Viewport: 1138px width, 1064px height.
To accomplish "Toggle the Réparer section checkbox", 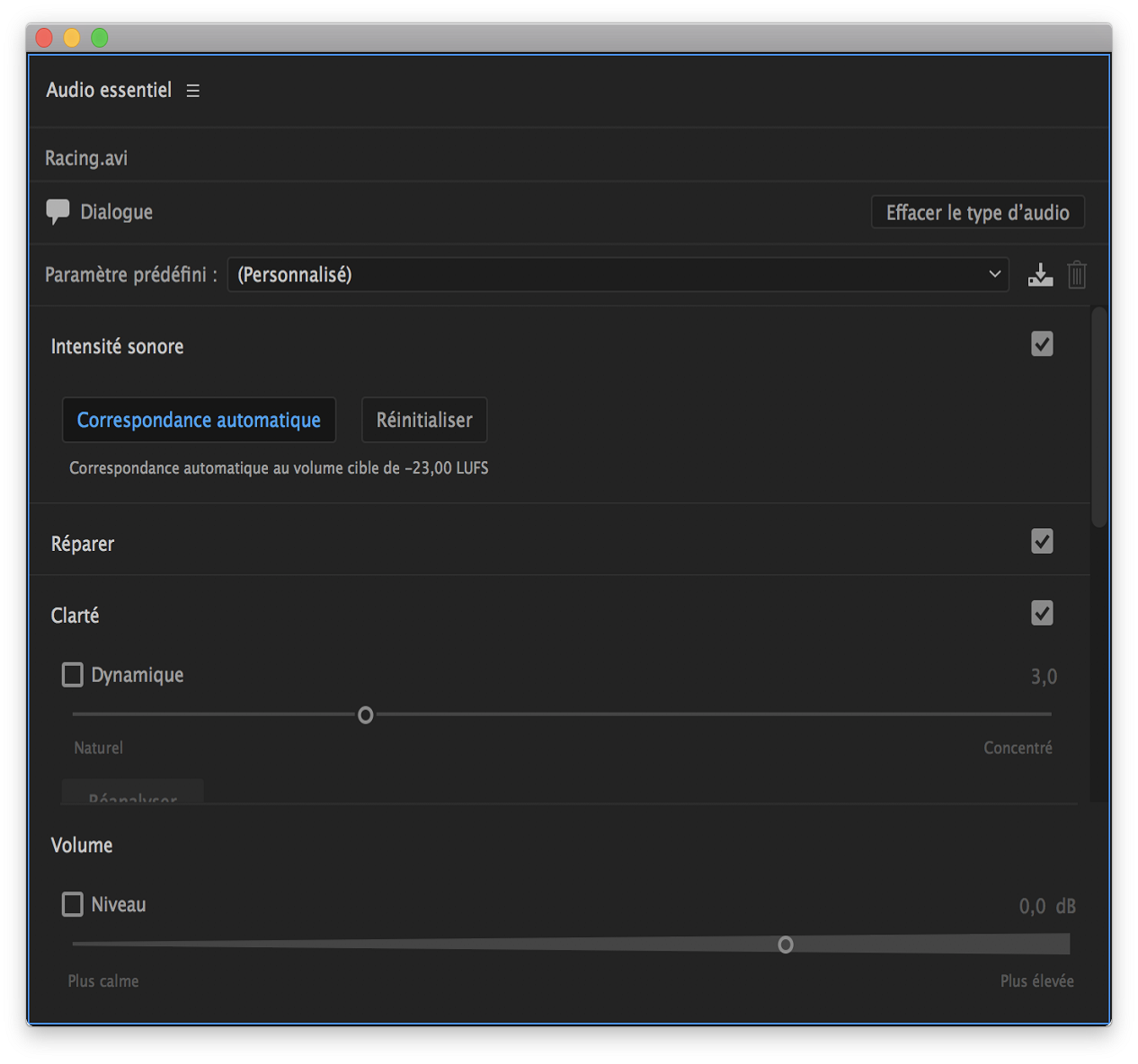I will point(1042,542).
